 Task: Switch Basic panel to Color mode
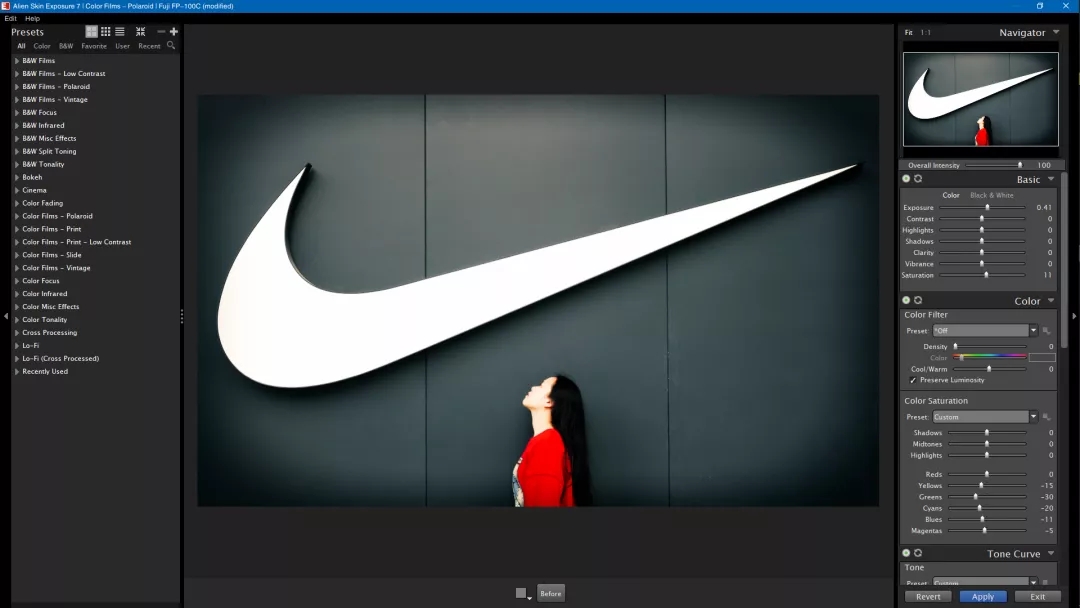click(x=951, y=196)
